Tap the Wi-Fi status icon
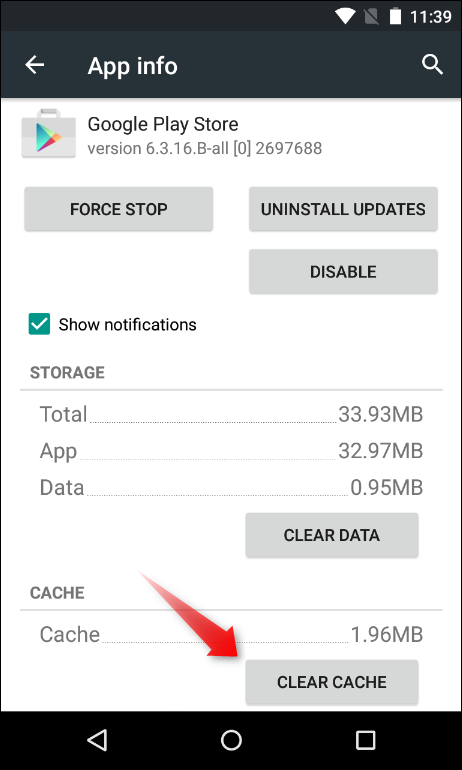The height and width of the screenshot is (770, 462). (346, 16)
